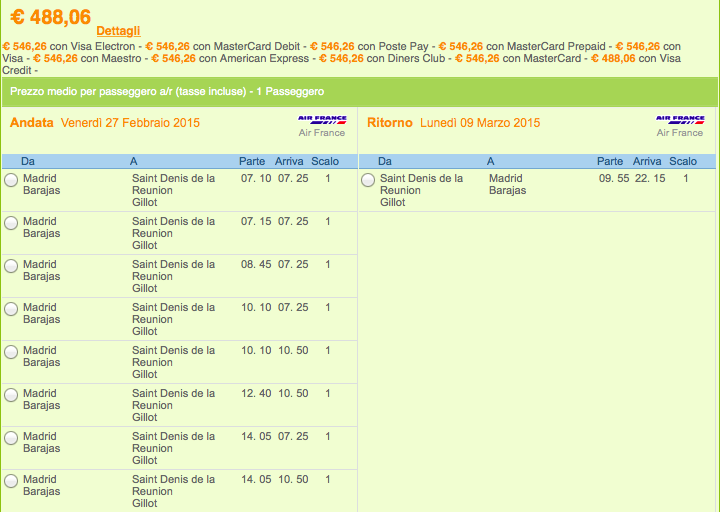The width and height of the screenshot is (721, 512).
Task: Select outbound flight departing 07. 15
Action: tap(11, 223)
